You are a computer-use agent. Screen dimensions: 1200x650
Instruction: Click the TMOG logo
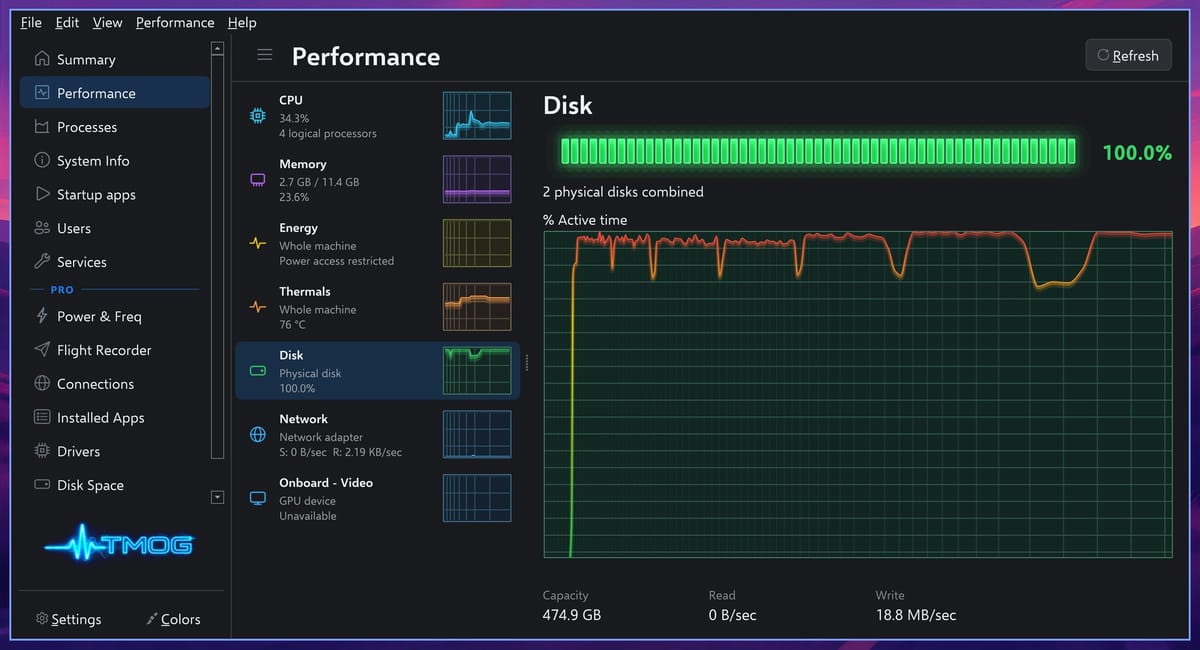click(x=119, y=544)
